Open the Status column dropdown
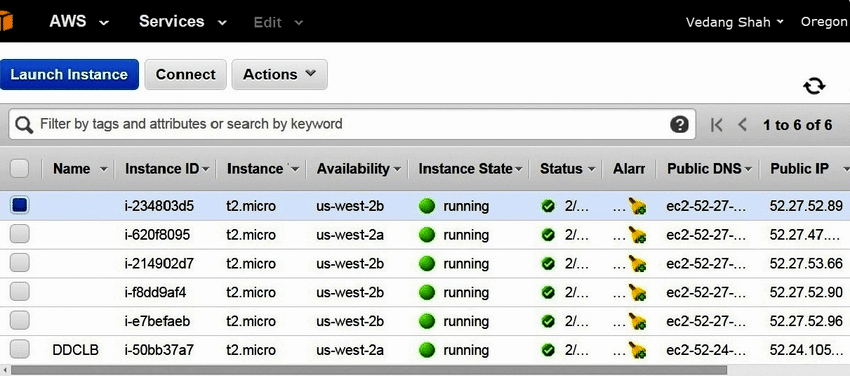Screen dimensions: 850x376 (591, 169)
